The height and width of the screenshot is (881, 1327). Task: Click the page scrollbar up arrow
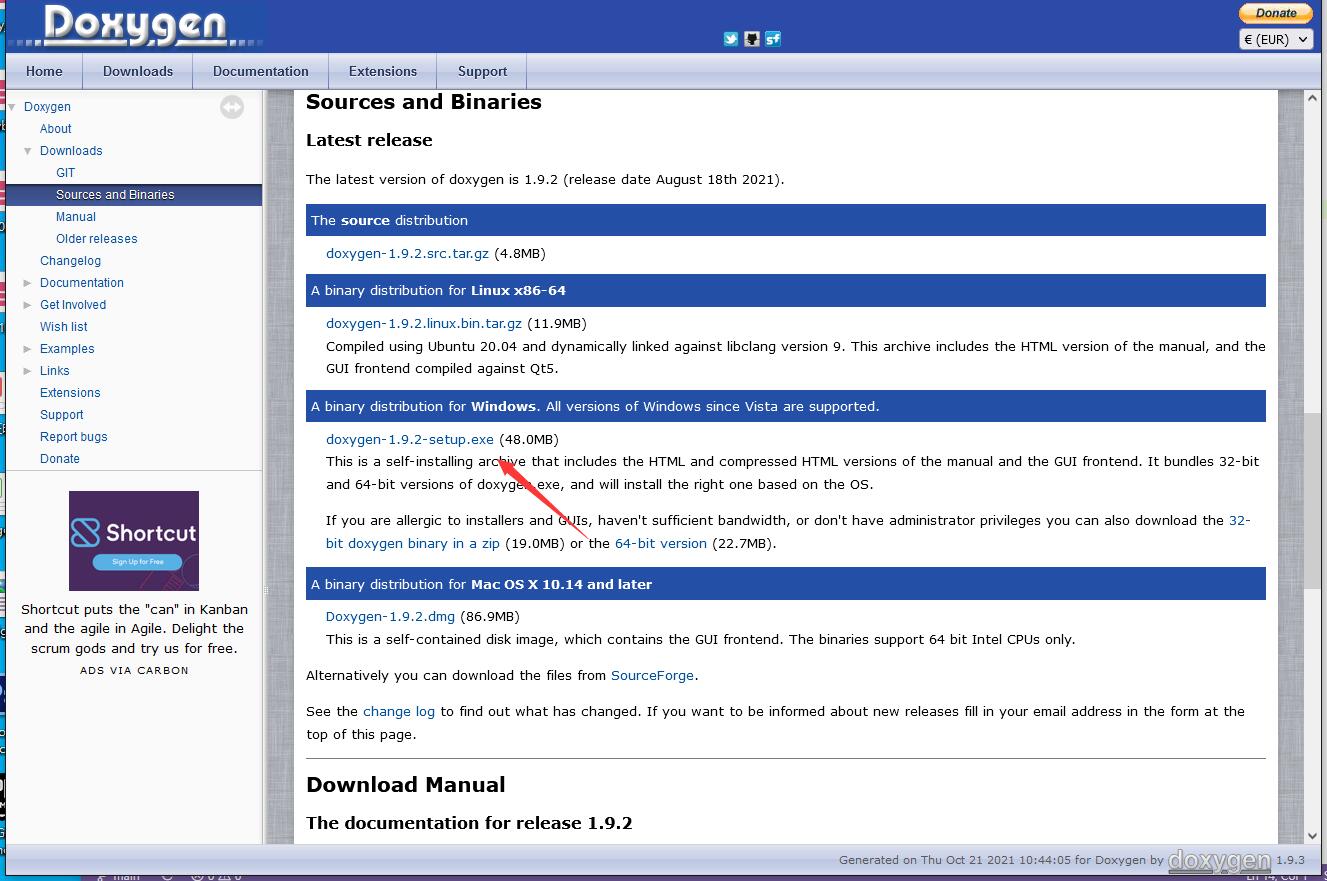point(1313,98)
